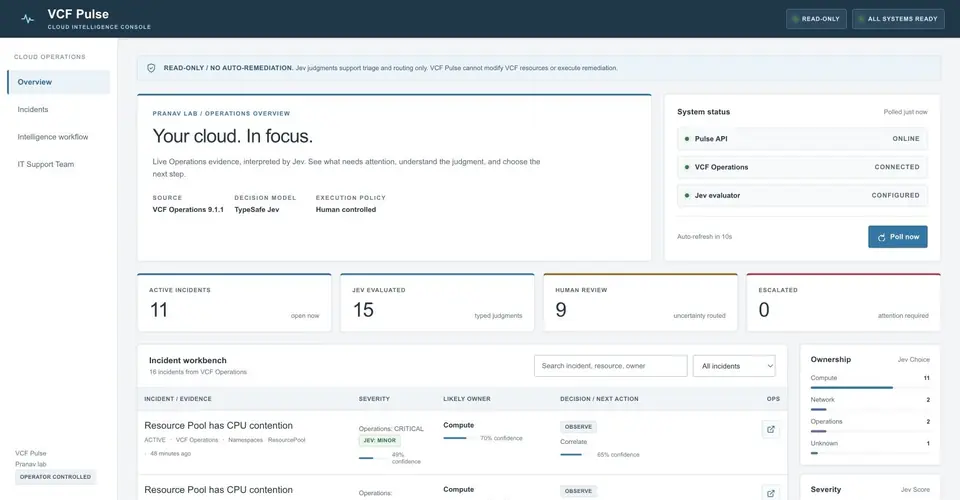
Task: Click the Compute ownership progress bar
Action: [x=870, y=387]
